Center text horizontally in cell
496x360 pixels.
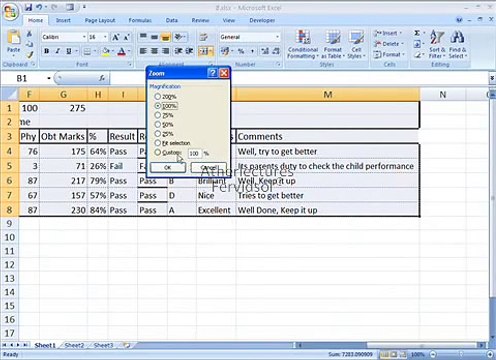click(x=154, y=51)
